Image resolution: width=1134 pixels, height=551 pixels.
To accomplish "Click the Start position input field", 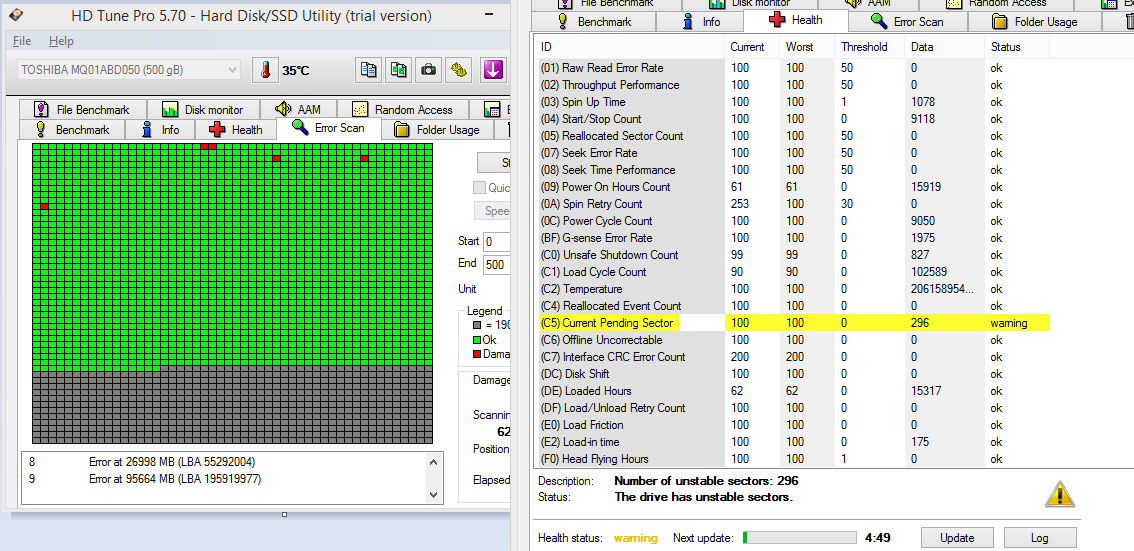I will pyautogui.click(x=497, y=241).
